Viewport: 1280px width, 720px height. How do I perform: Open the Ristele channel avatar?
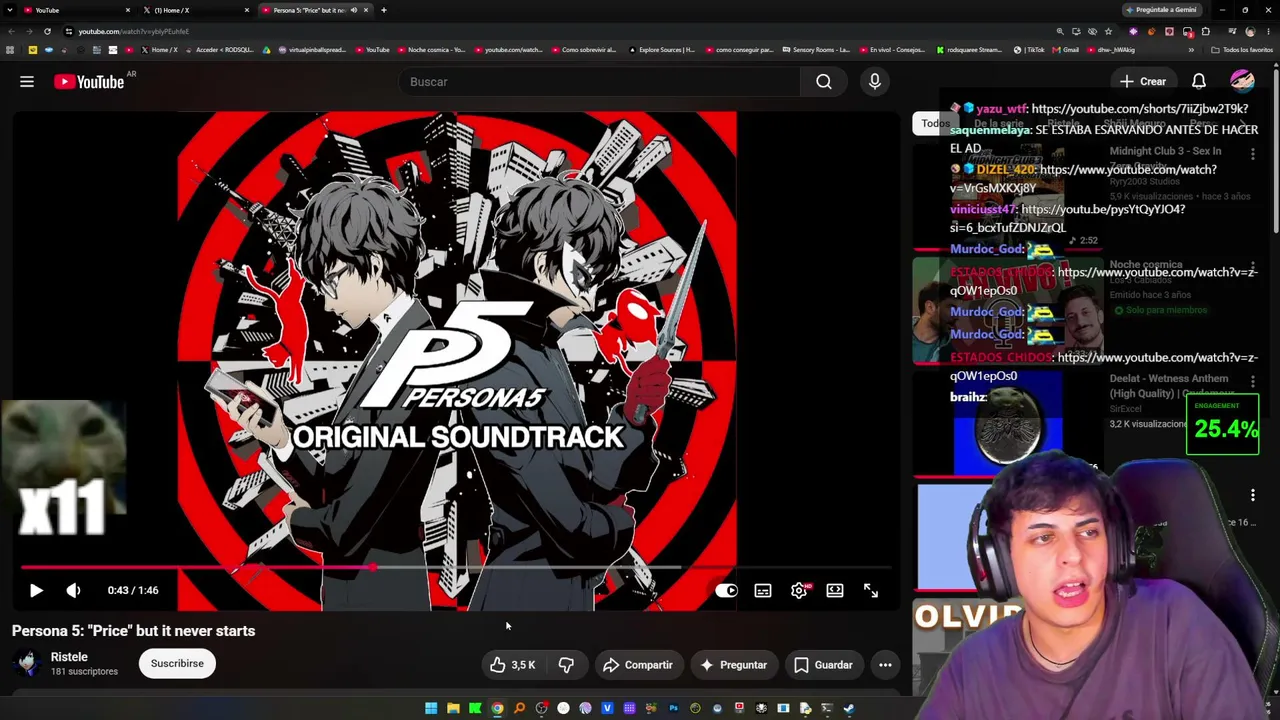pos(28,663)
